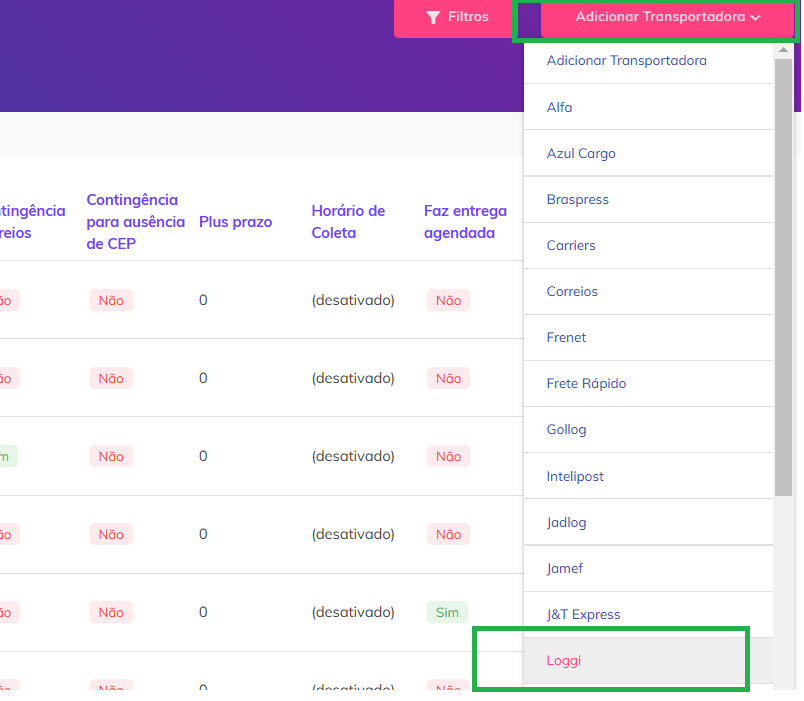804x701 pixels.
Task: Click the Horário de Coleta column header
Action: (348, 222)
